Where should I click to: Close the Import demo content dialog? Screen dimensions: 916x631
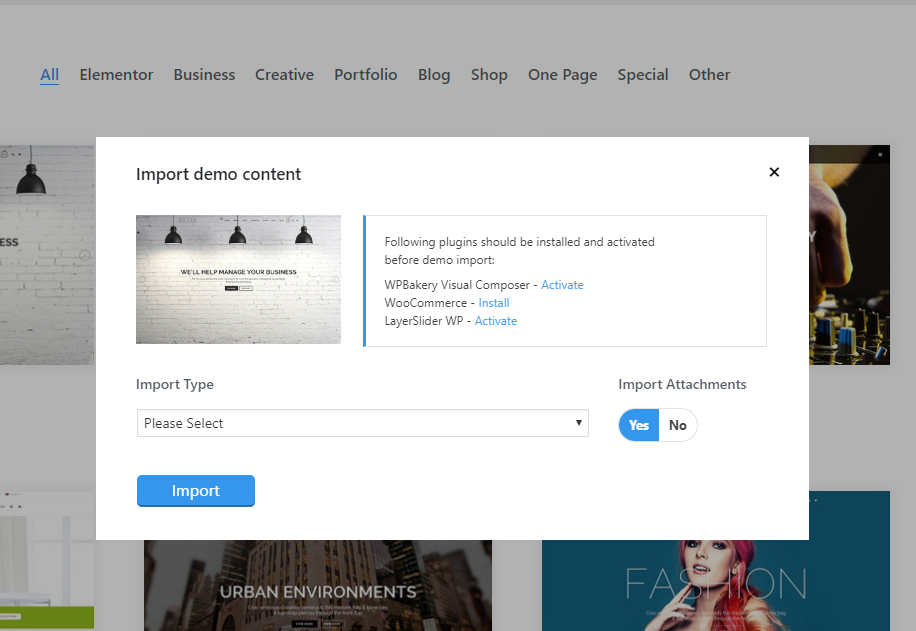(x=773, y=172)
